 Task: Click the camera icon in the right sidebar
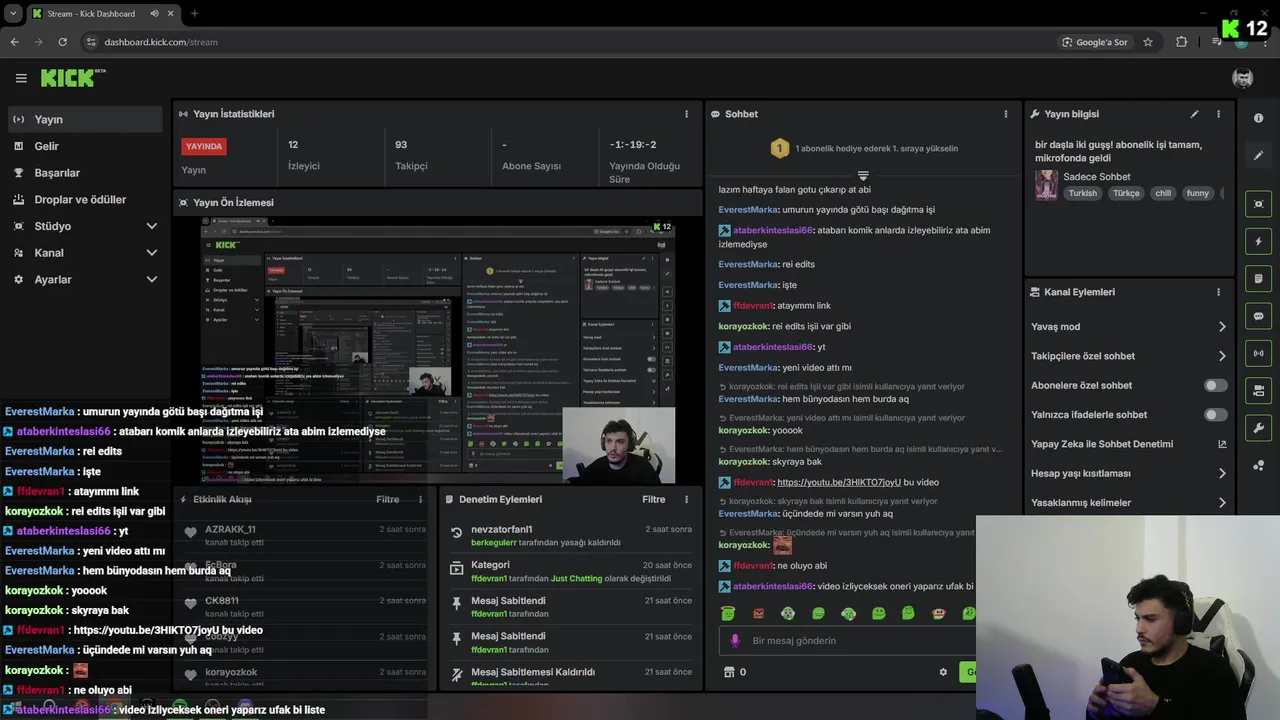[x=1258, y=390]
